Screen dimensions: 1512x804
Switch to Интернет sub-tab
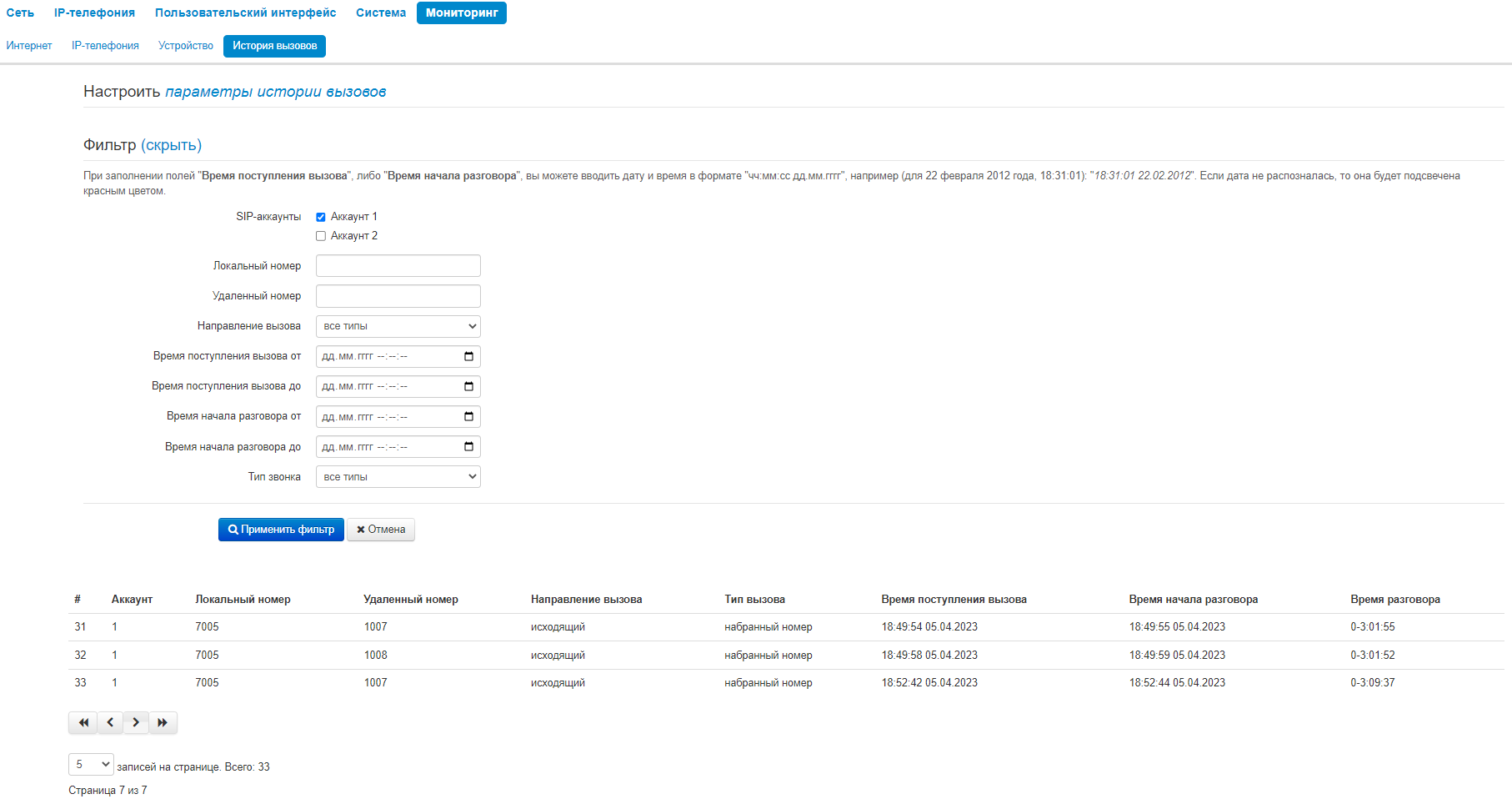click(29, 46)
